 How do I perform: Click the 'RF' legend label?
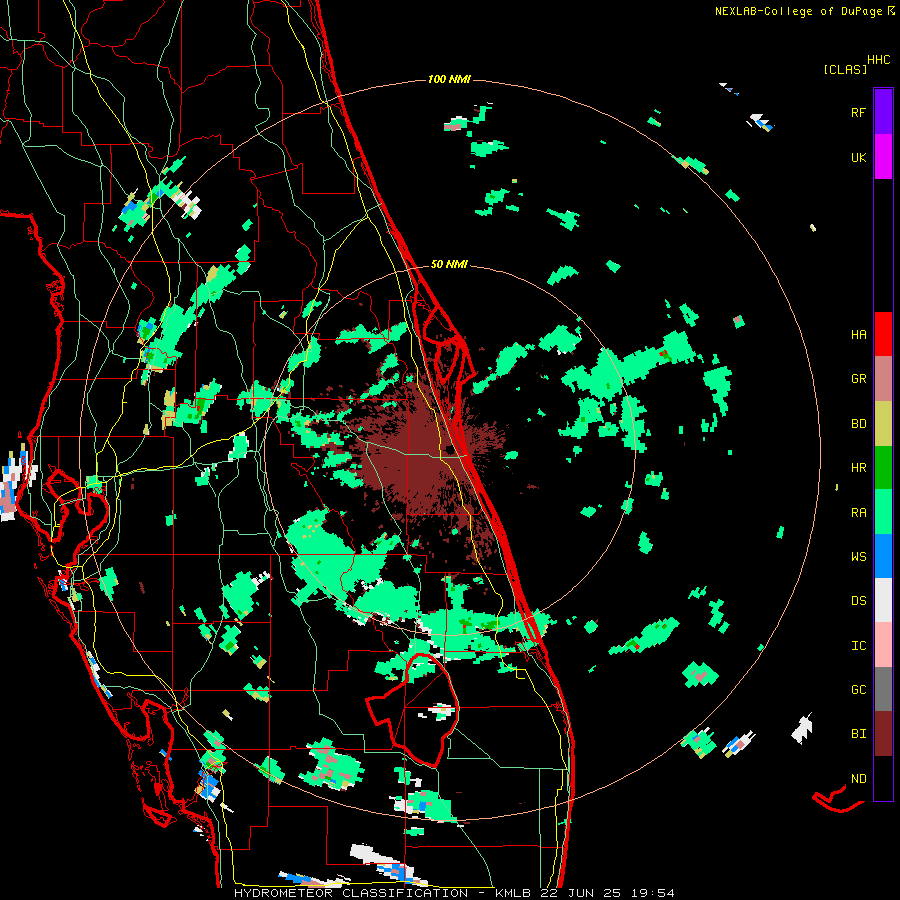pyautogui.click(x=858, y=112)
